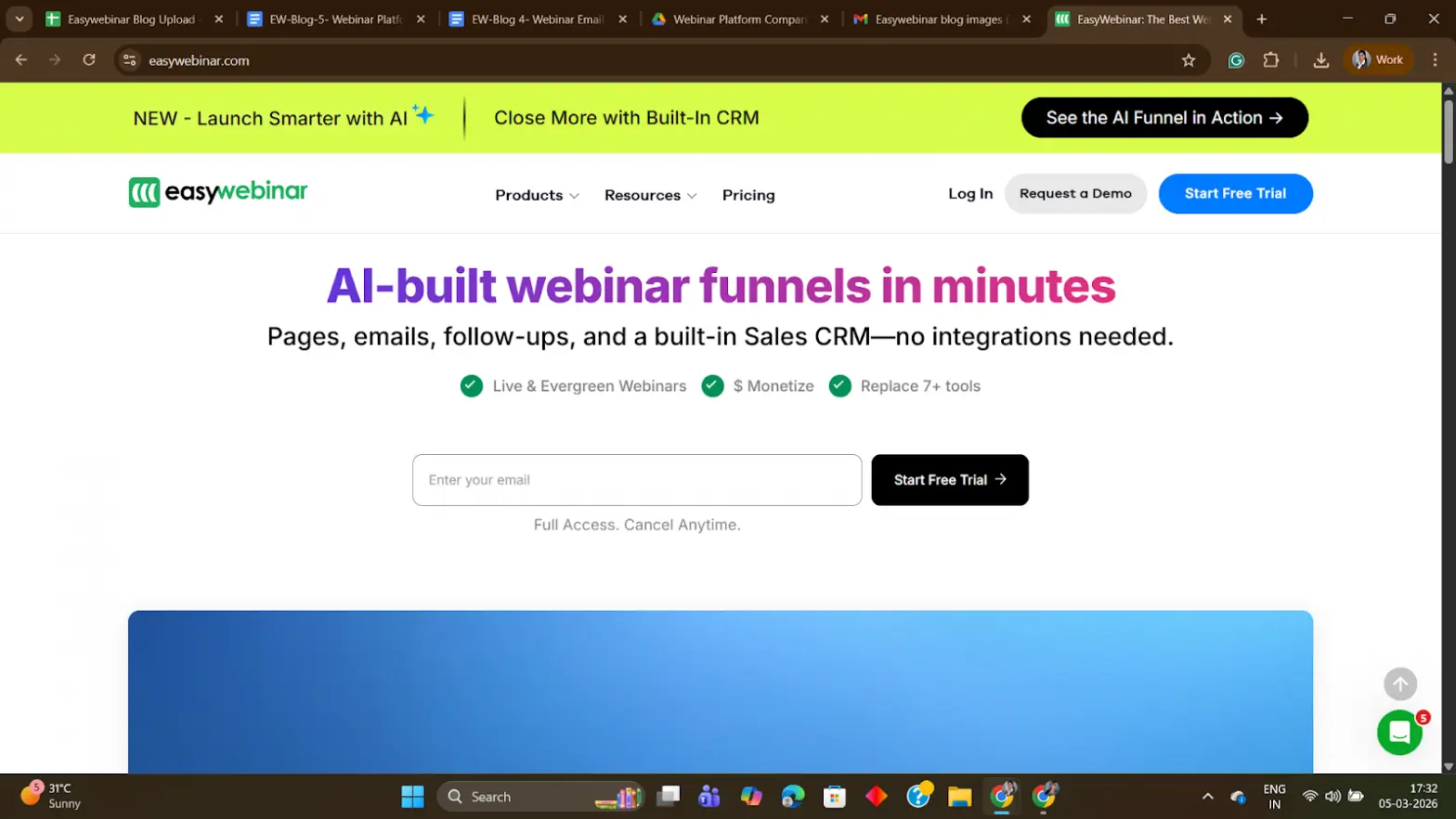The image size is (1456, 819).
Task: Click the page vertical scrollbar thumb
Action: [x=1448, y=130]
